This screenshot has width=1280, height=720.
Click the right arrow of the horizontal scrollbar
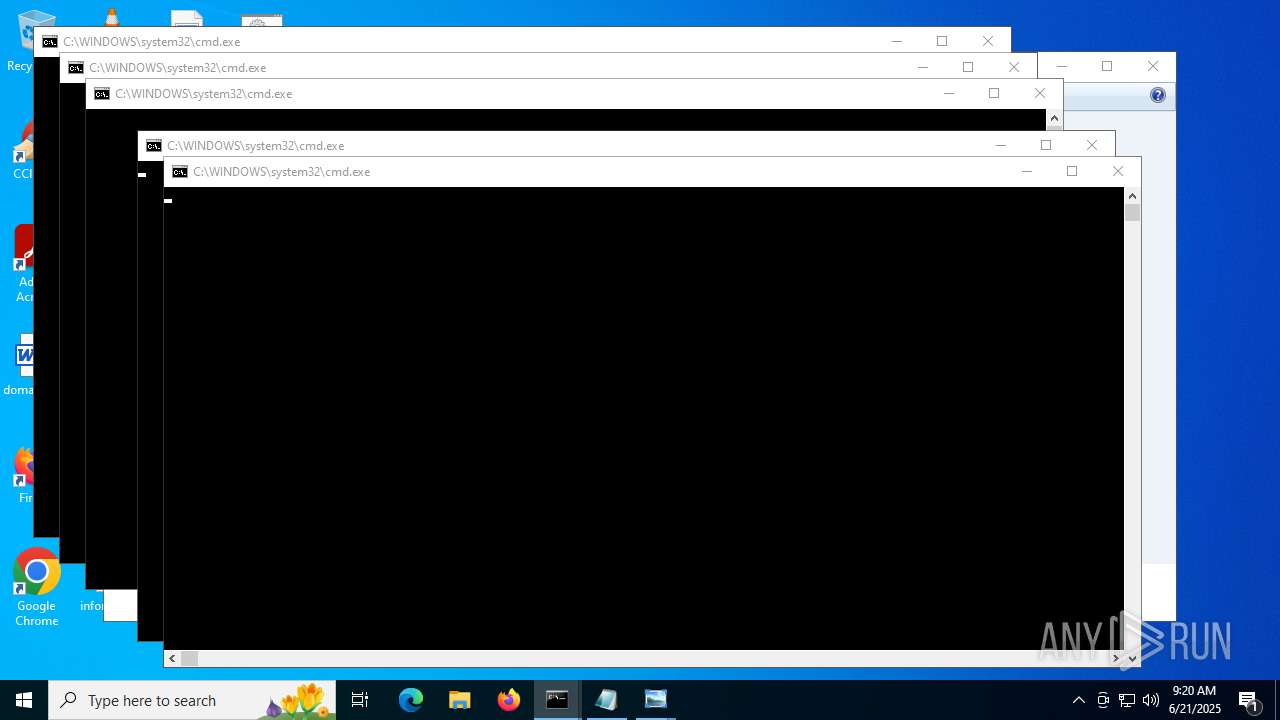(x=1116, y=658)
